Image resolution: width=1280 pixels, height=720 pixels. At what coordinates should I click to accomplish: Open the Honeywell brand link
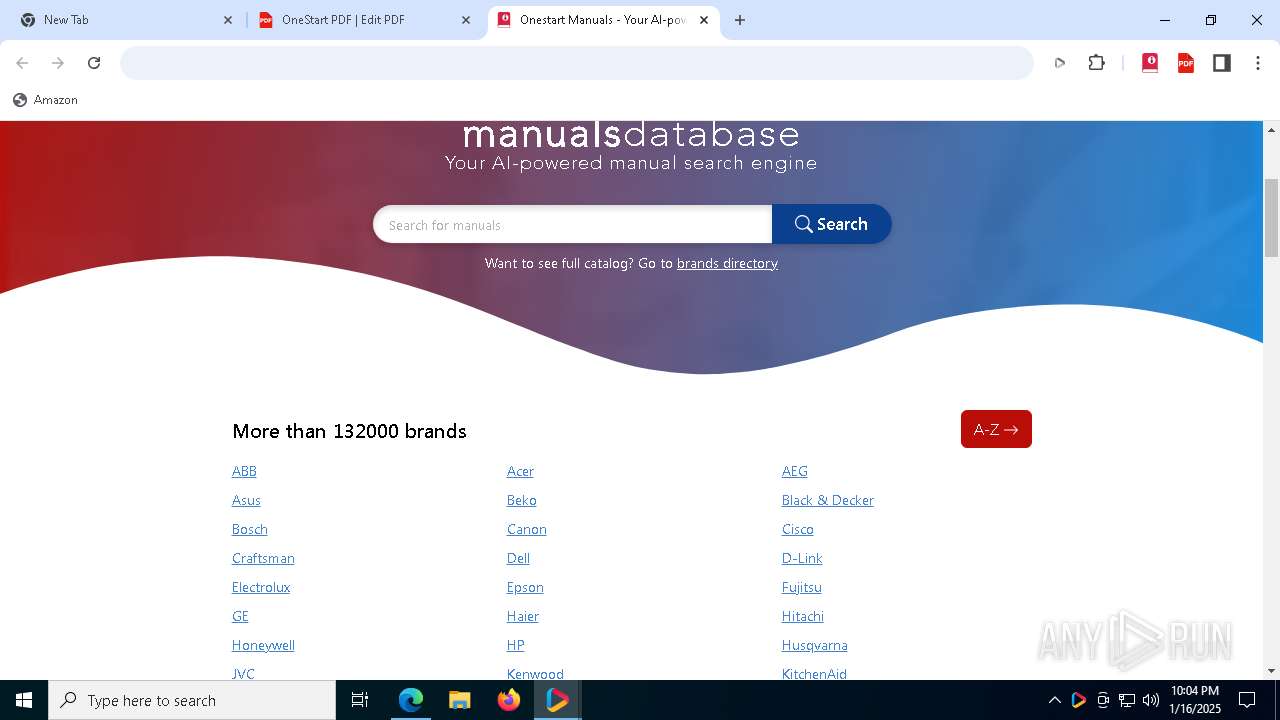coord(263,645)
